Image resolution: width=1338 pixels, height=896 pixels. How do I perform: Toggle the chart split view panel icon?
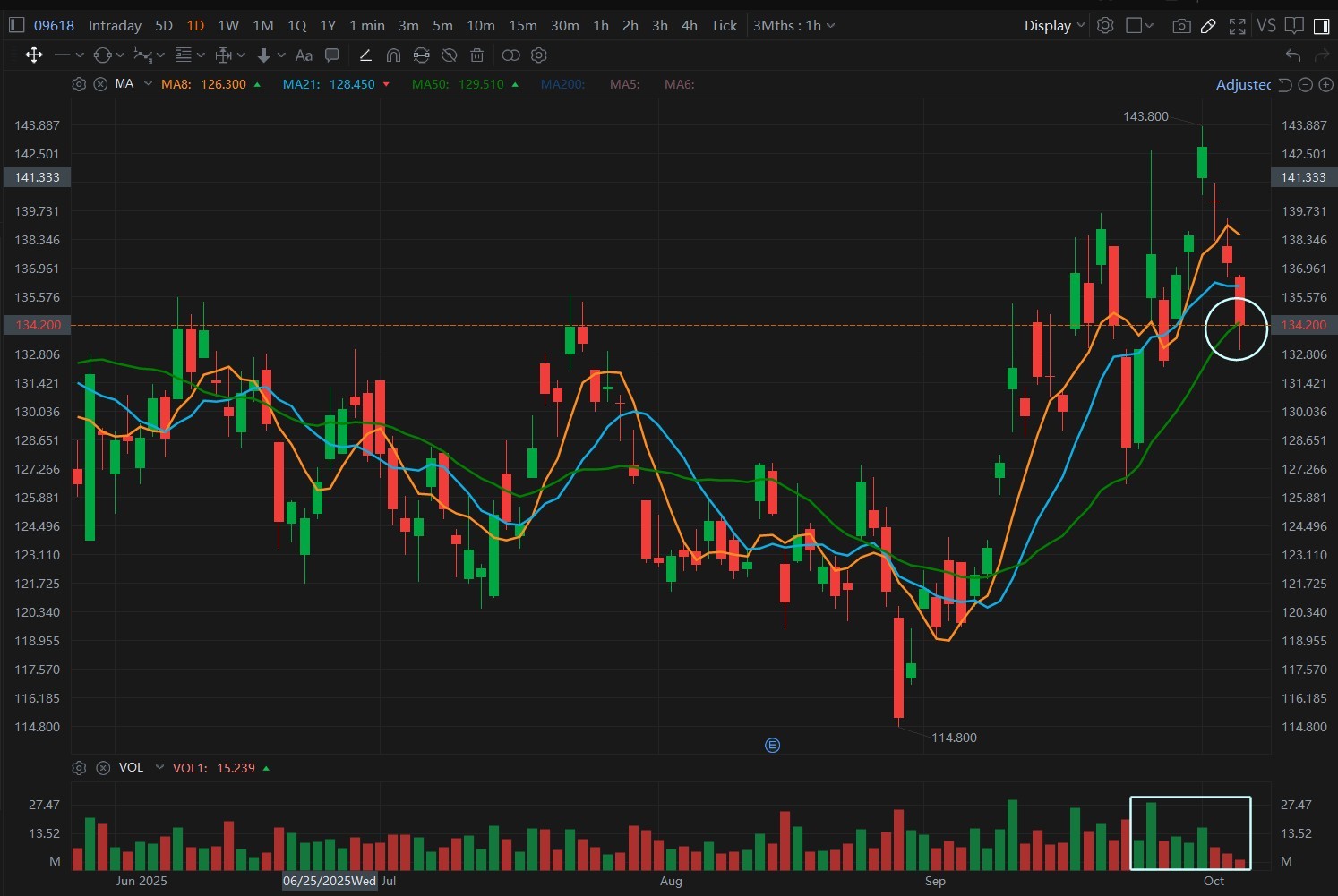tap(1323, 26)
